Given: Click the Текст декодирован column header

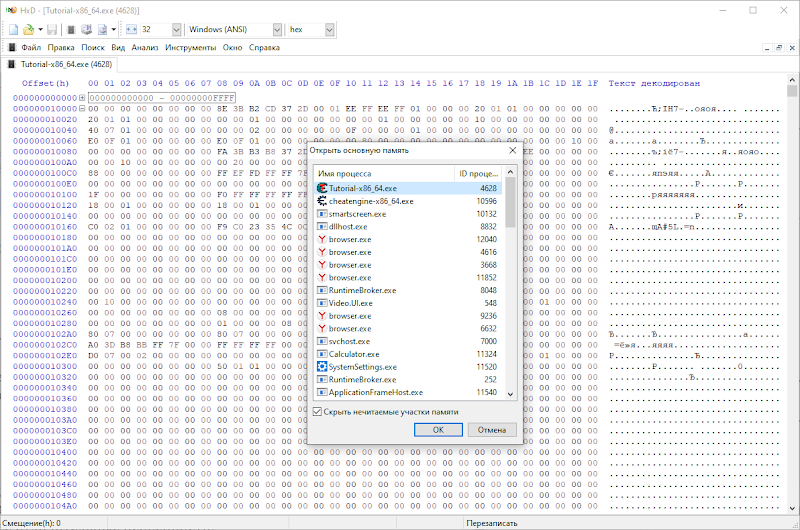Looking at the screenshot, I should (654, 83).
